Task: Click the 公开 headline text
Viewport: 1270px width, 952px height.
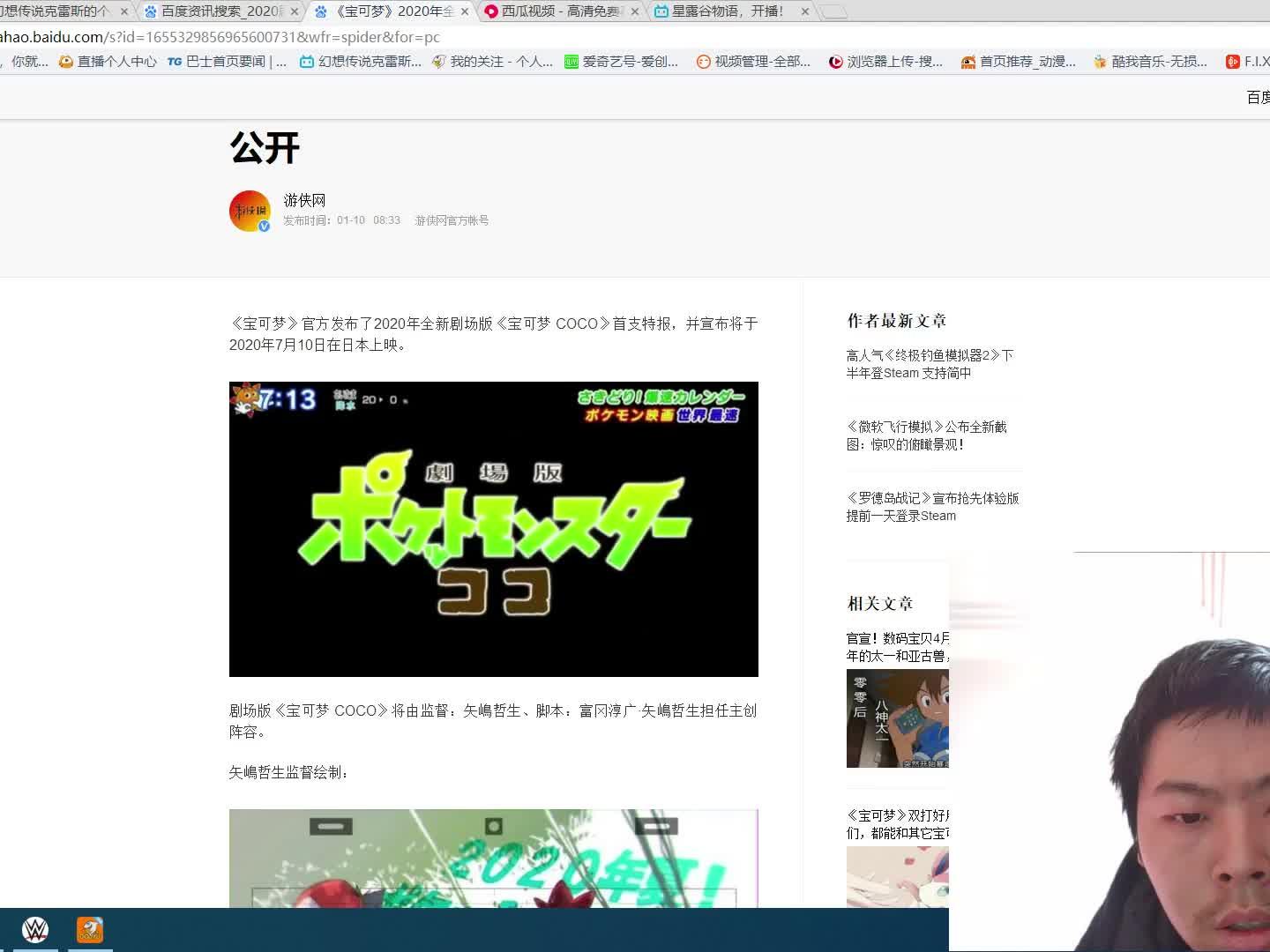Action: coord(265,148)
